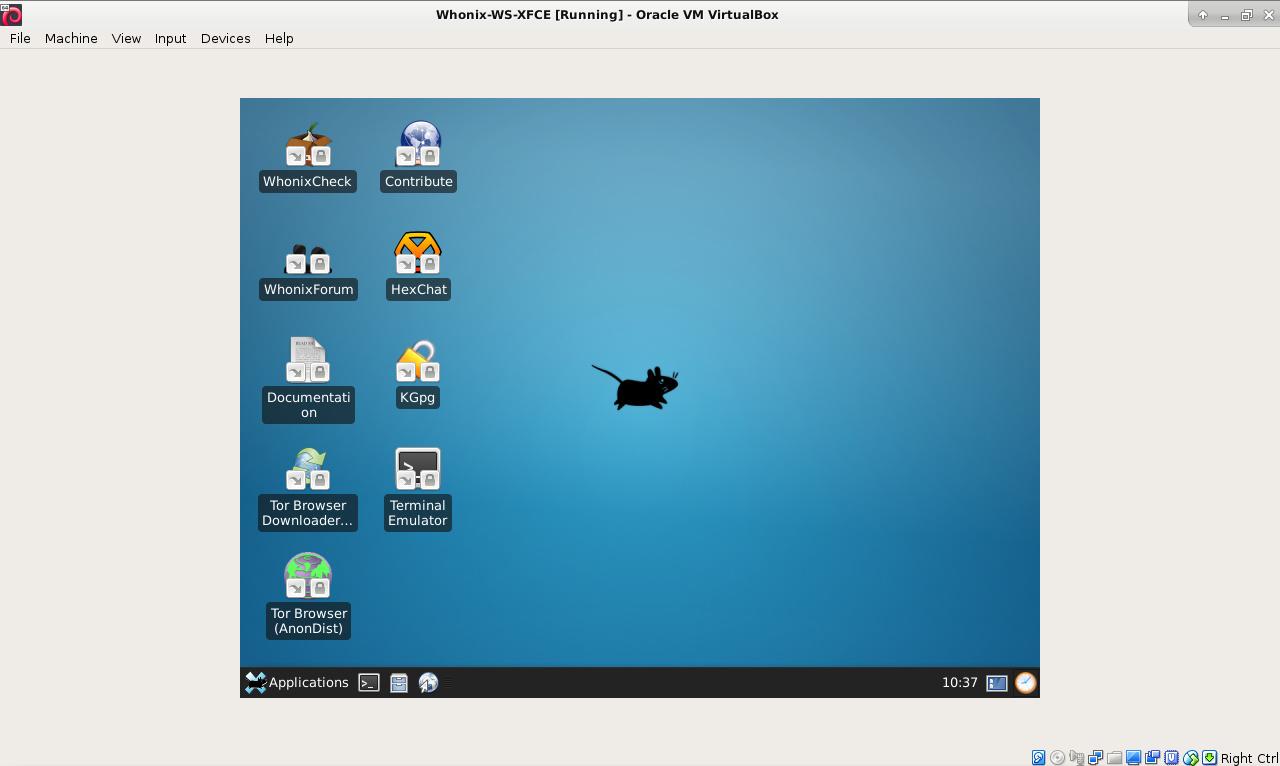Expand the View menu
Image resolution: width=1280 pixels, height=766 pixels.
click(x=126, y=38)
